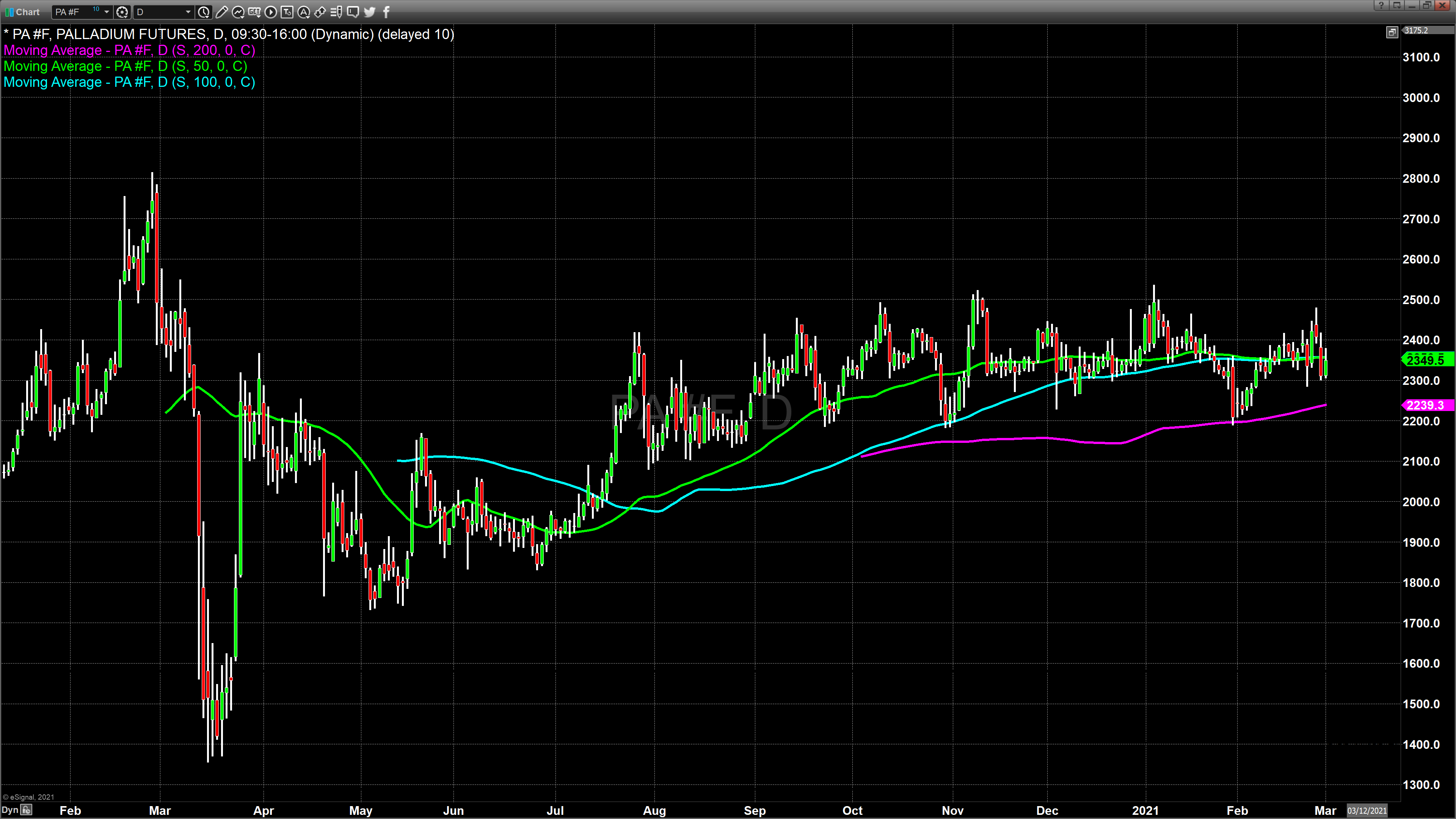Click the 2500.0 price axis label
This screenshot has height=819, width=1456.
1421,300
